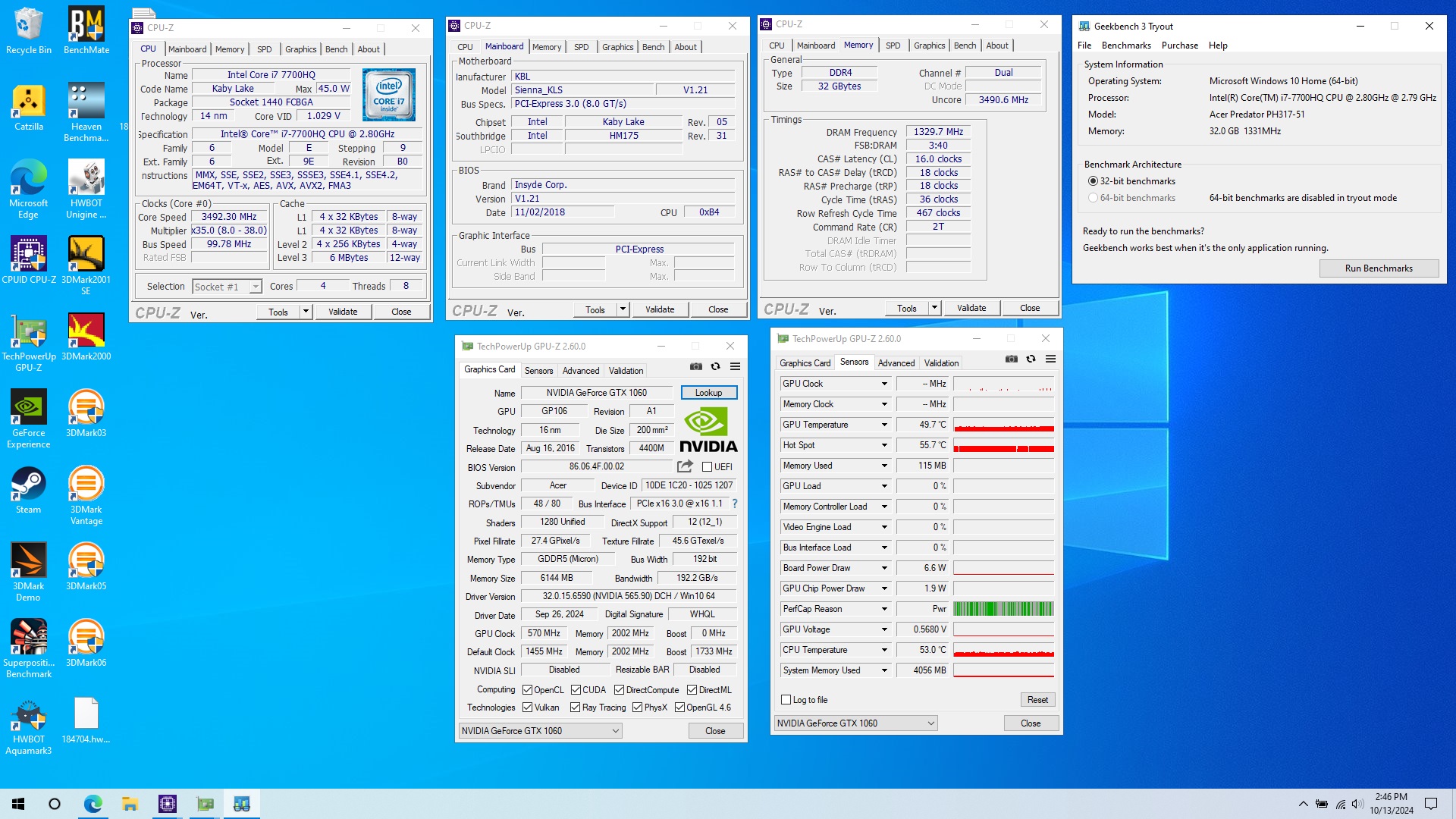Open hamburger menu in GPU-Z Graphics Card window
The image size is (1456, 819).
[x=735, y=366]
